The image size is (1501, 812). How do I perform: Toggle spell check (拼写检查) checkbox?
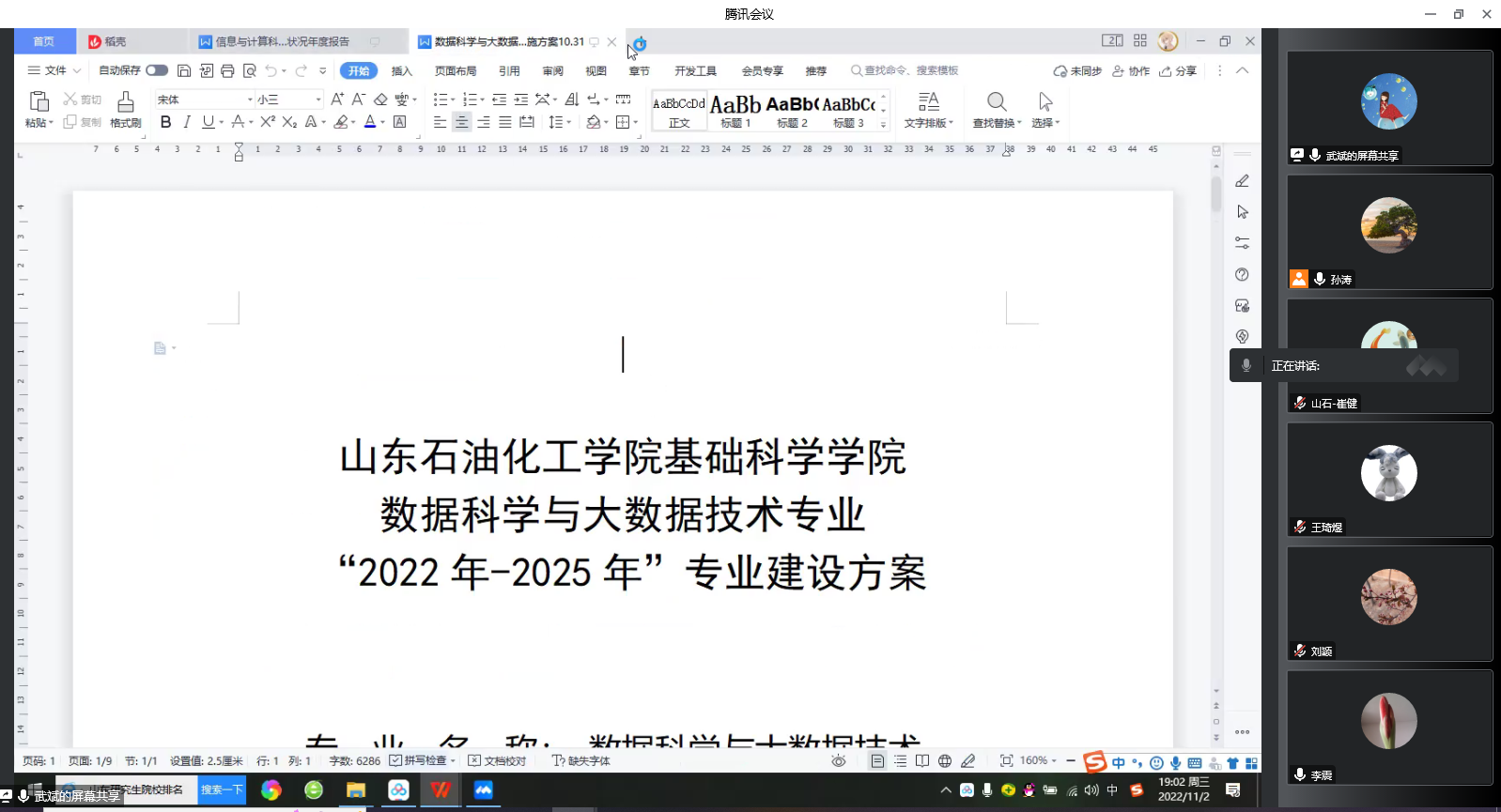pyautogui.click(x=395, y=760)
